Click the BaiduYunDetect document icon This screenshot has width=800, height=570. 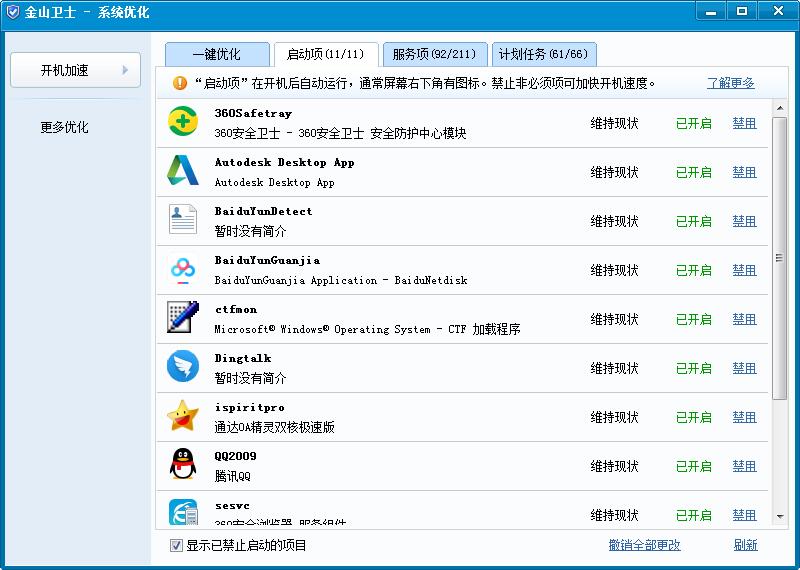[x=183, y=219]
